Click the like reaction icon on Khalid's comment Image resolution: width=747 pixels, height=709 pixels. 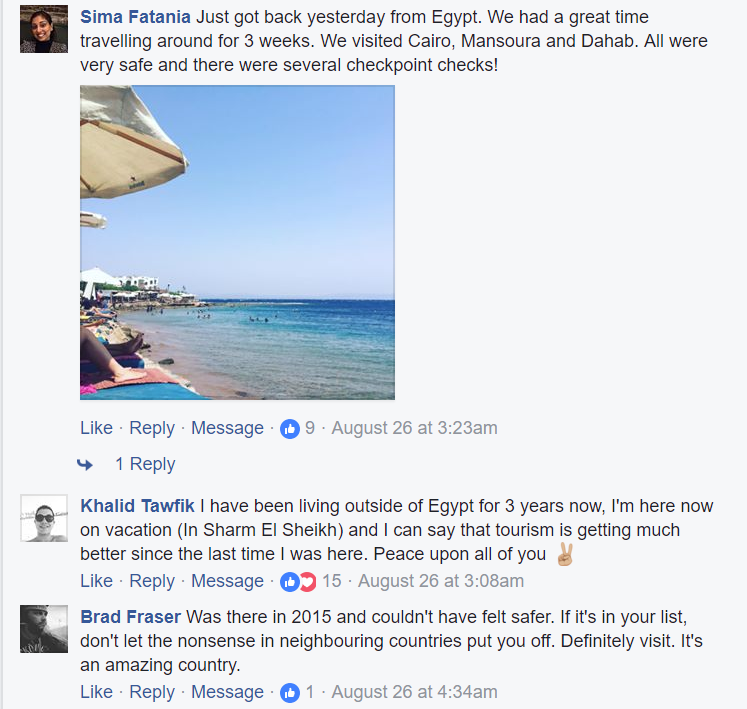290,582
